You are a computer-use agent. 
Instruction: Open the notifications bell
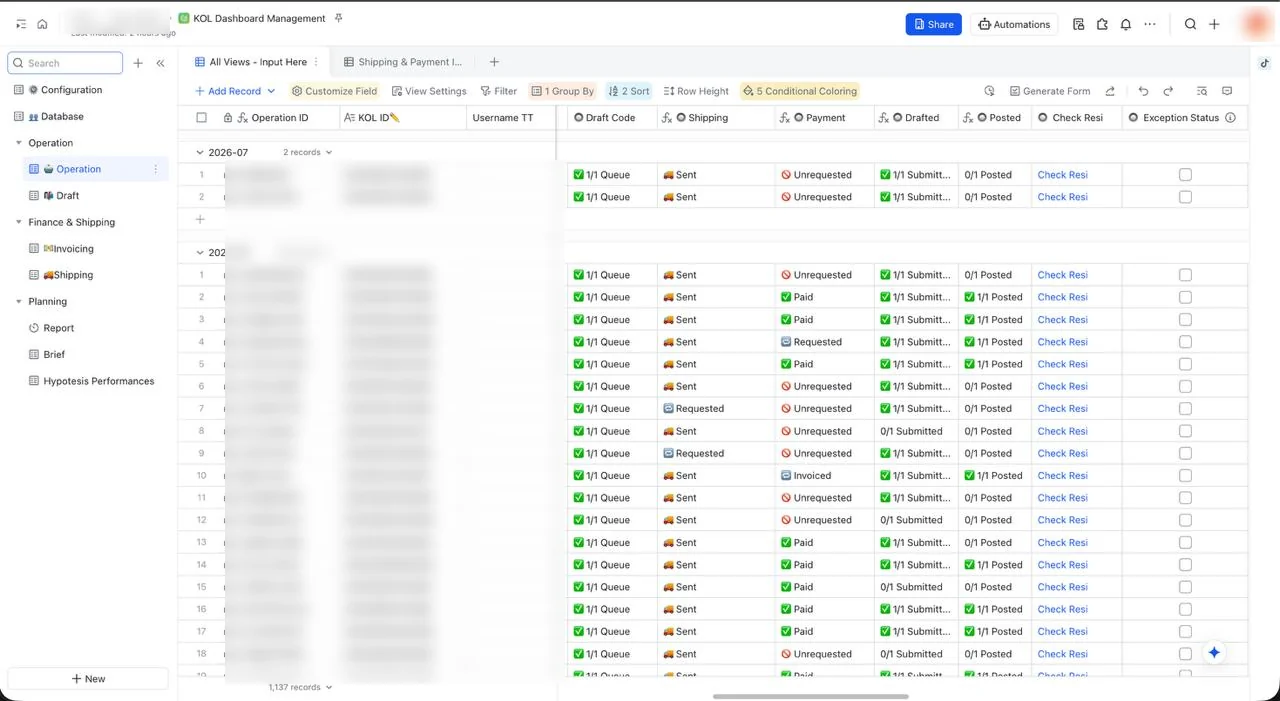[1126, 24]
